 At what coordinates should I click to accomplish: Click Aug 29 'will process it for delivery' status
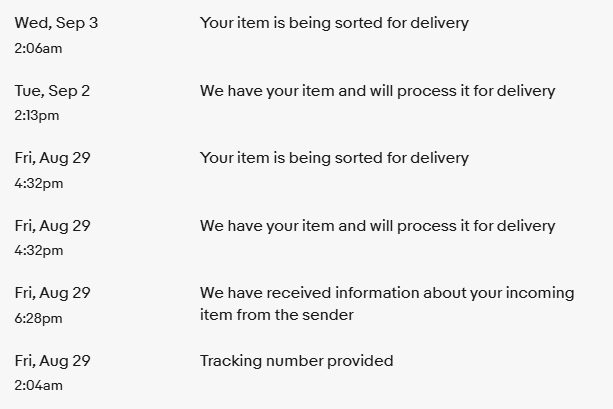(378, 226)
